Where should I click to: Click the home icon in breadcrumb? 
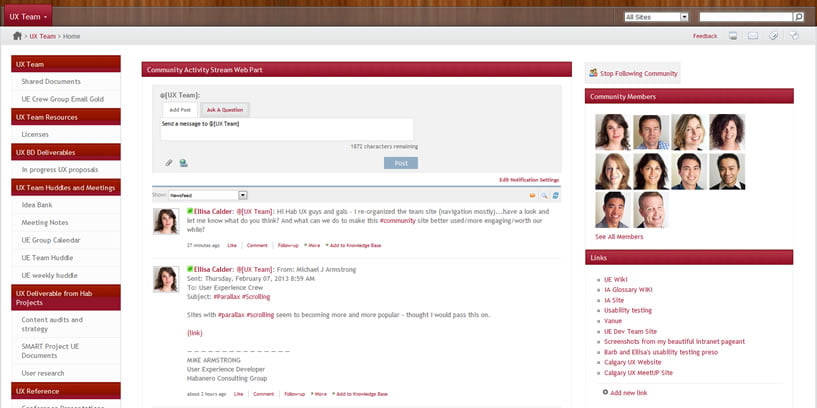click(17, 36)
